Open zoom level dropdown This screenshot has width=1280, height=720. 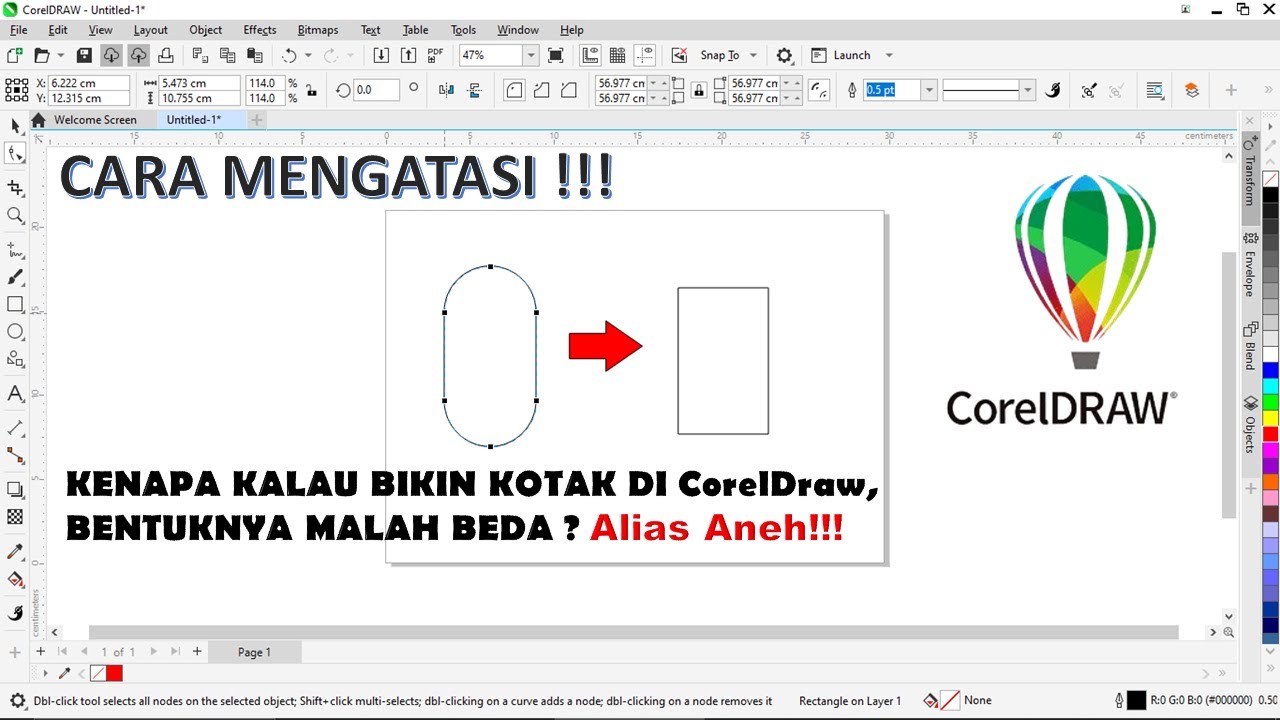point(531,55)
